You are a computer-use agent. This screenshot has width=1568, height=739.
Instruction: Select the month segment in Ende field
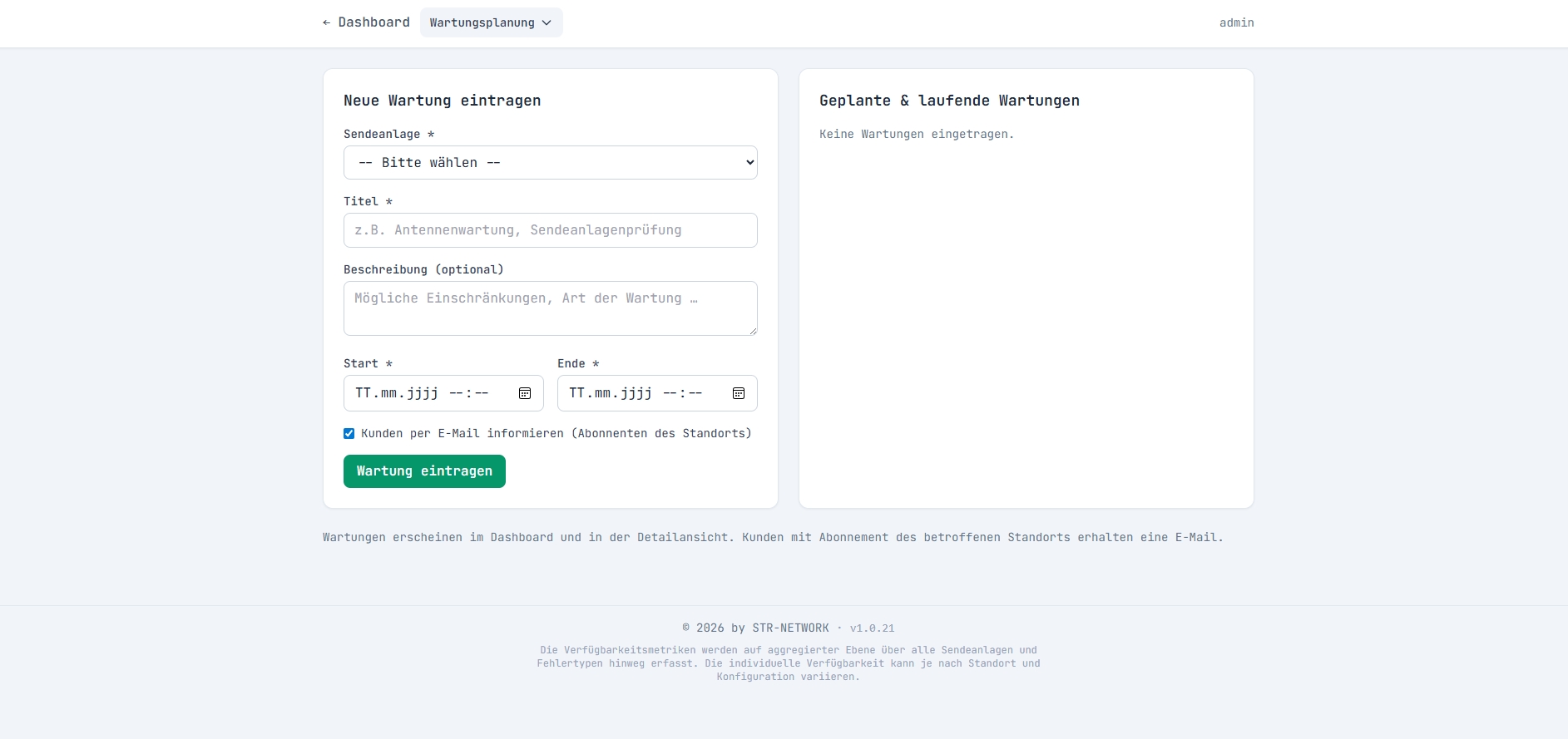click(x=602, y=393)
